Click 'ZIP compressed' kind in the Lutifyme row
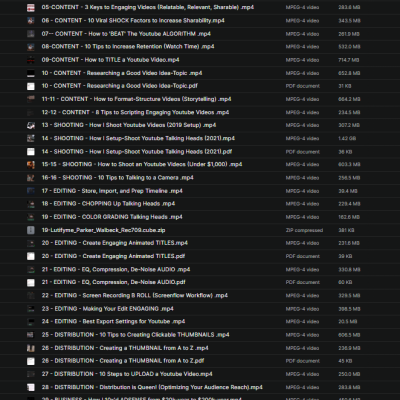Image resolution: width=400 pixels, height=400 pixels. [304, 230]
